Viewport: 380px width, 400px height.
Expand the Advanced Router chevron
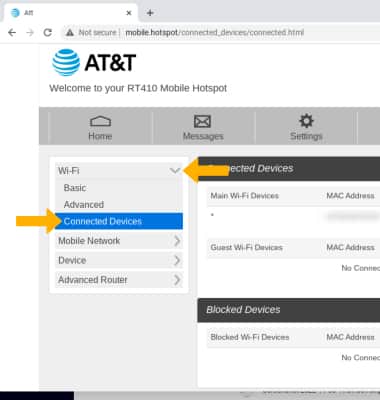[x=177, y=280]
